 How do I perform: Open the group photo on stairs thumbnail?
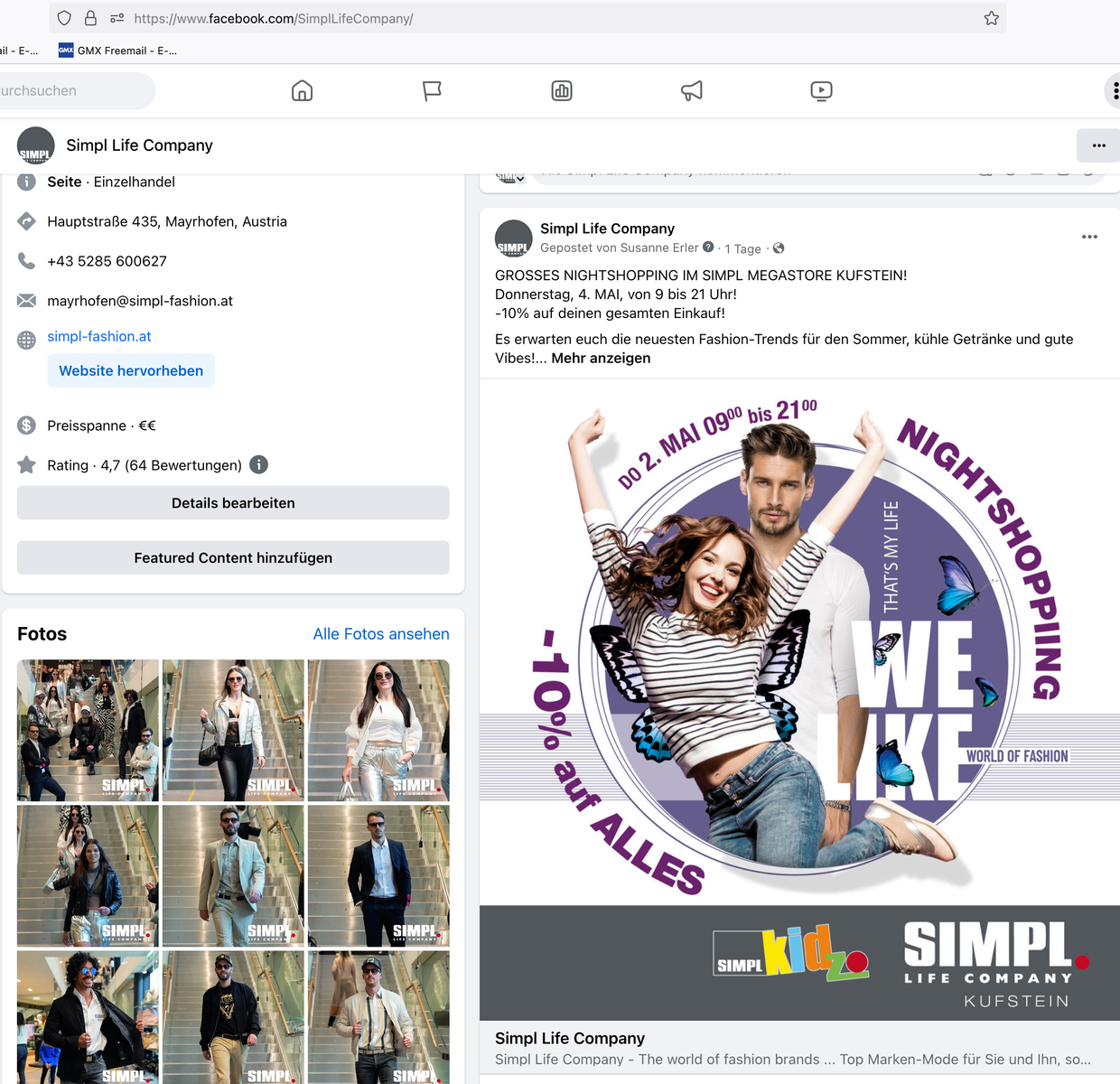tap(88, 730)
